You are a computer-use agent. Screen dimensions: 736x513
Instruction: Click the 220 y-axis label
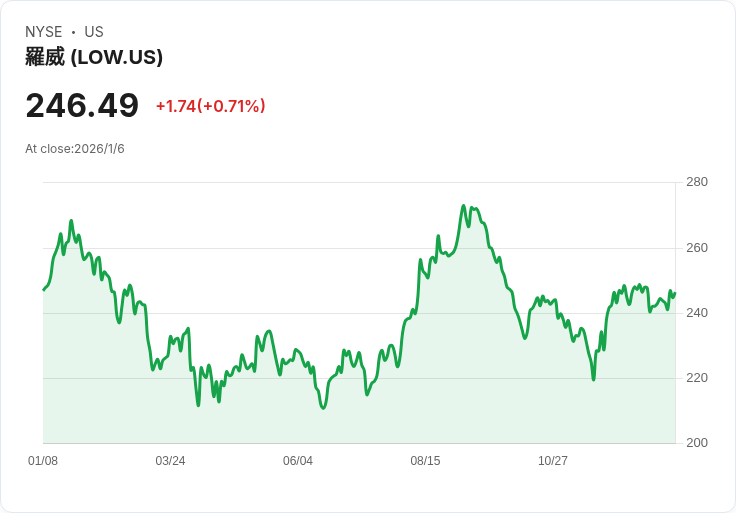click(696, 378)
